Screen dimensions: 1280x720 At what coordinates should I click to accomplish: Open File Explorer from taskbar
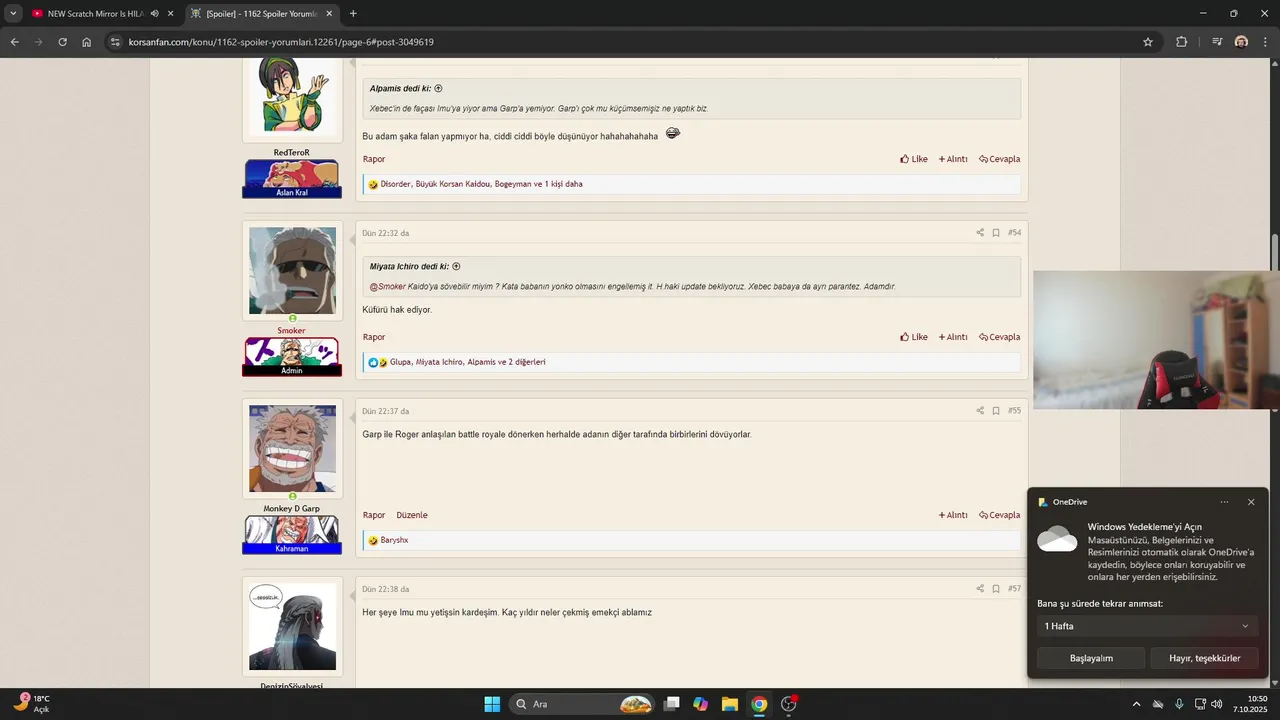point(730,704)
